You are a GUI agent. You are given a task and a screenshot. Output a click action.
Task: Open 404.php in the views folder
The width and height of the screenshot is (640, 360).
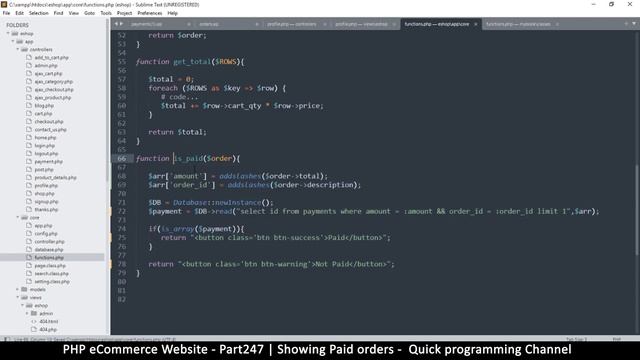pos(48,329)
